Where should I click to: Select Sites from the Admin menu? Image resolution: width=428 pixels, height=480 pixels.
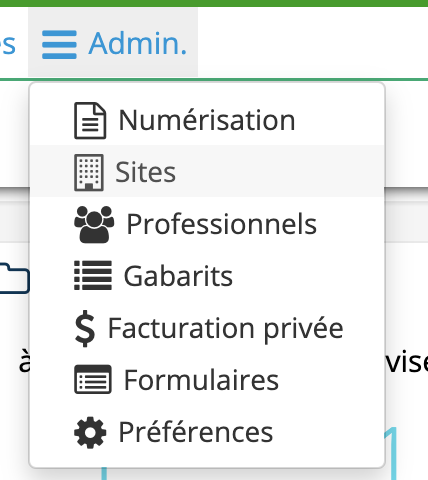tap(207, 171)
